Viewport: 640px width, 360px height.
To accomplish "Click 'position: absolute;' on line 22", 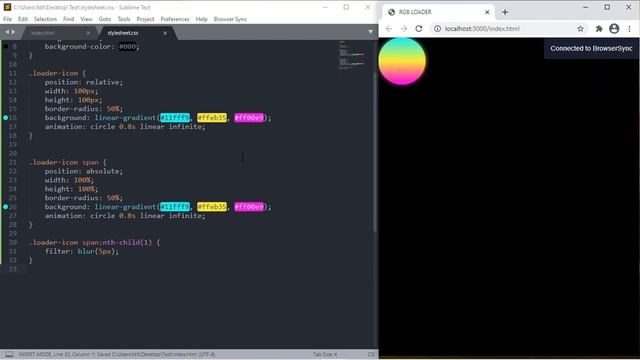I will pos(84,171).
